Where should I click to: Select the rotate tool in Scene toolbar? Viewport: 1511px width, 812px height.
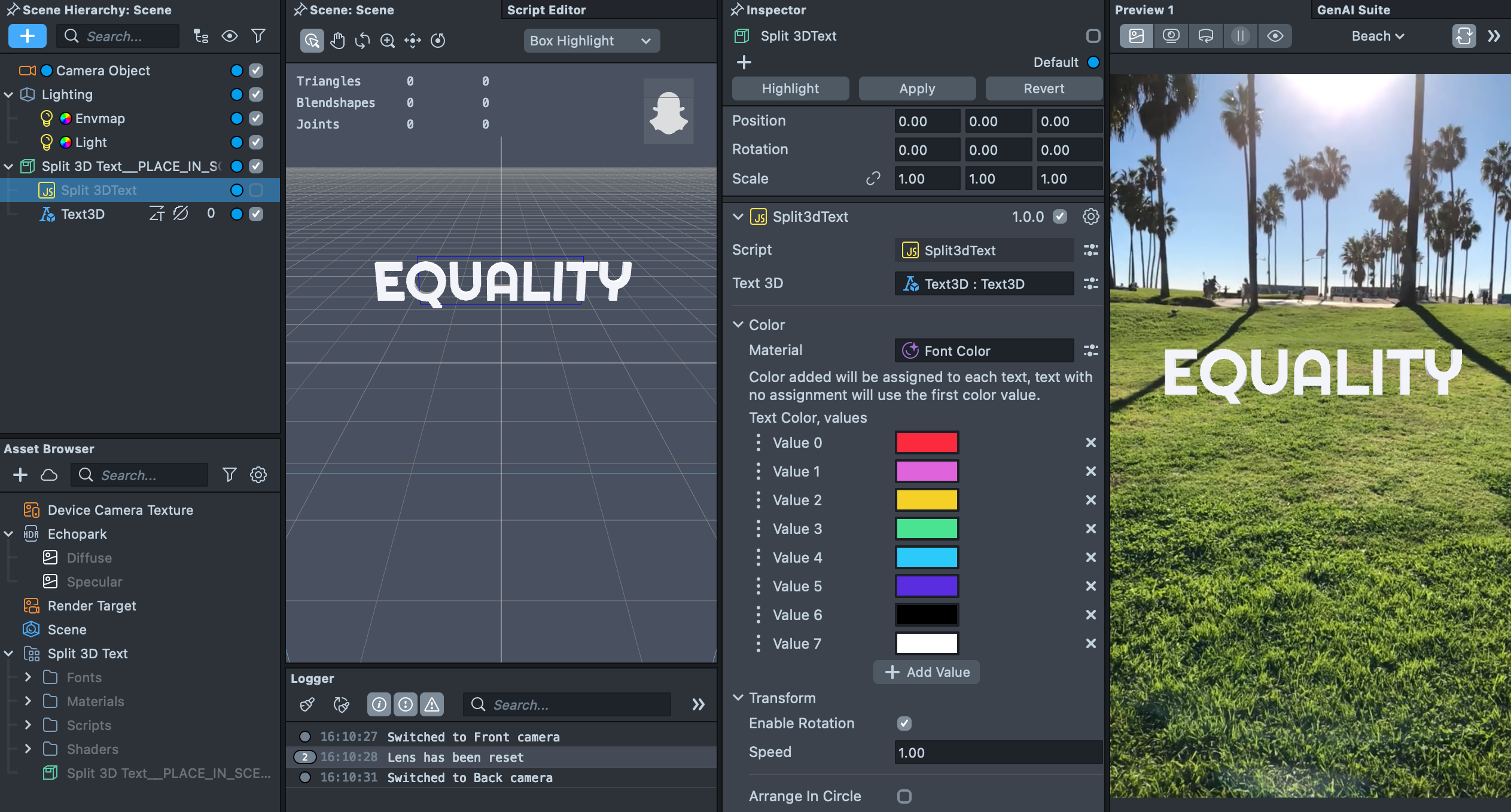(362, 41)
